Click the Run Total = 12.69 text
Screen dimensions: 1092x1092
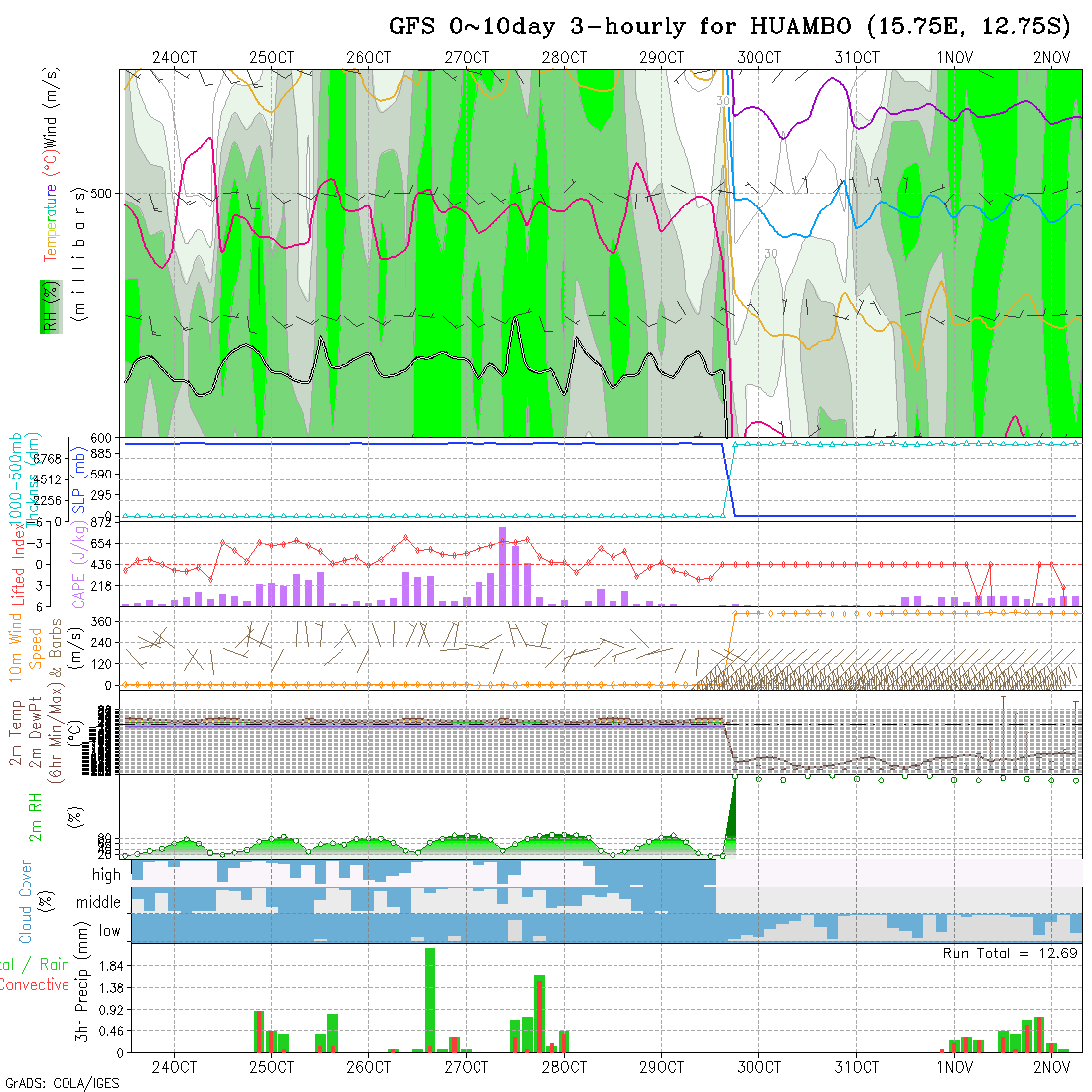pyautogui.click(x=1011, y=953)
